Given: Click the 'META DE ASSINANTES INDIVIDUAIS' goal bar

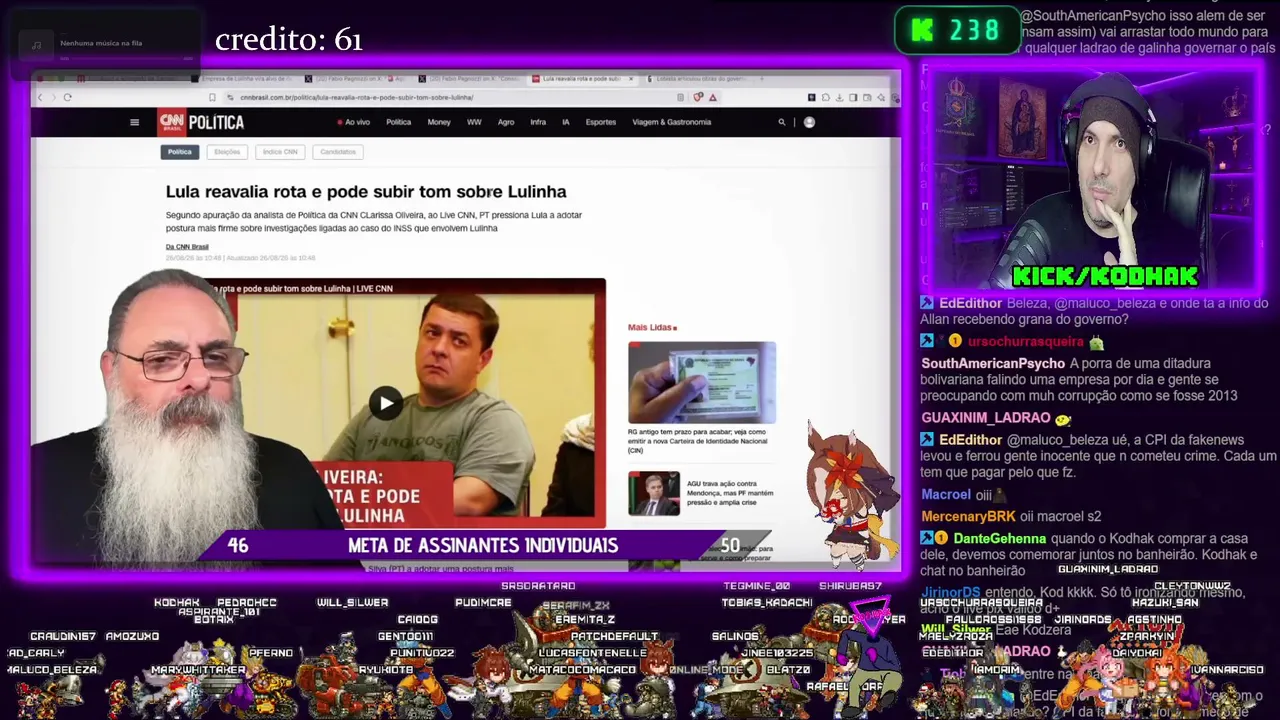Looking at the screenshot, I should tap(483, 545).
